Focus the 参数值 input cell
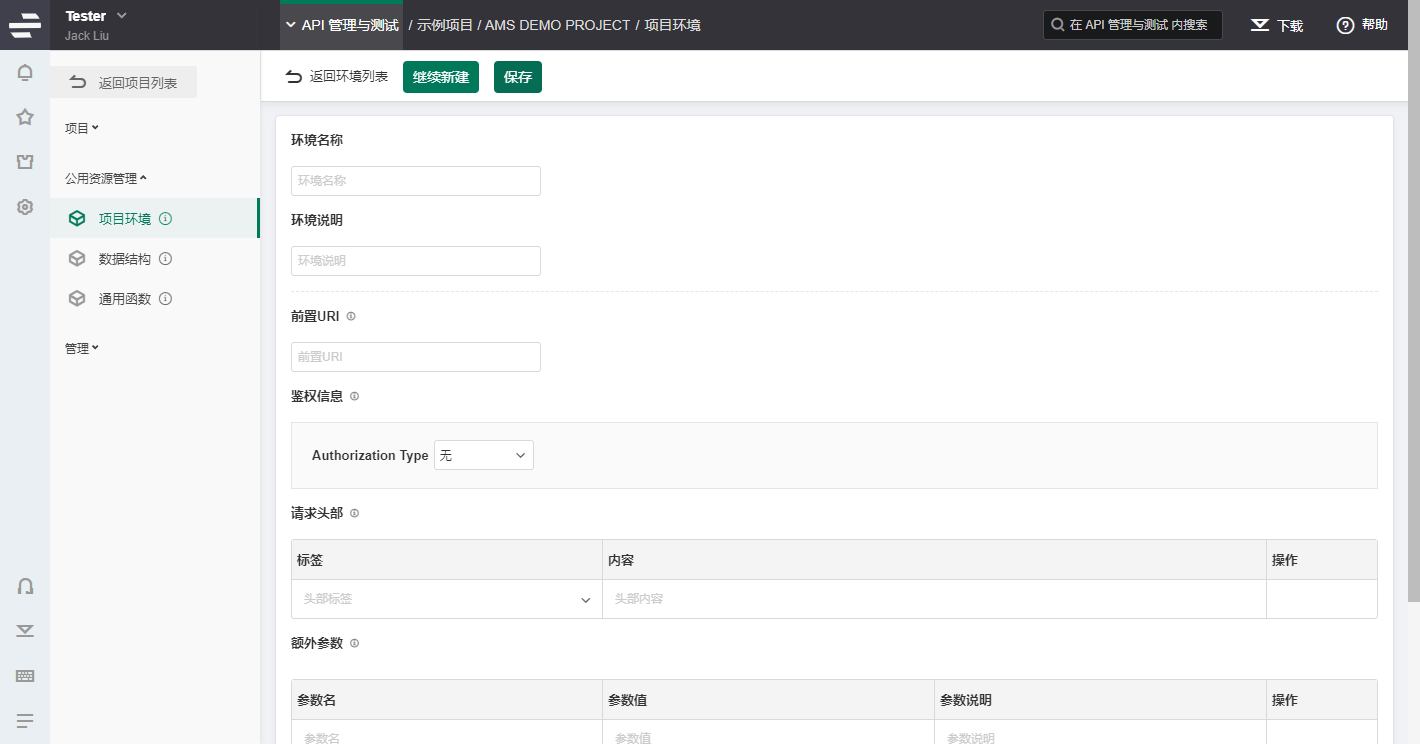This screenshot has width=1420, height=744. click(x=768, y=733)
